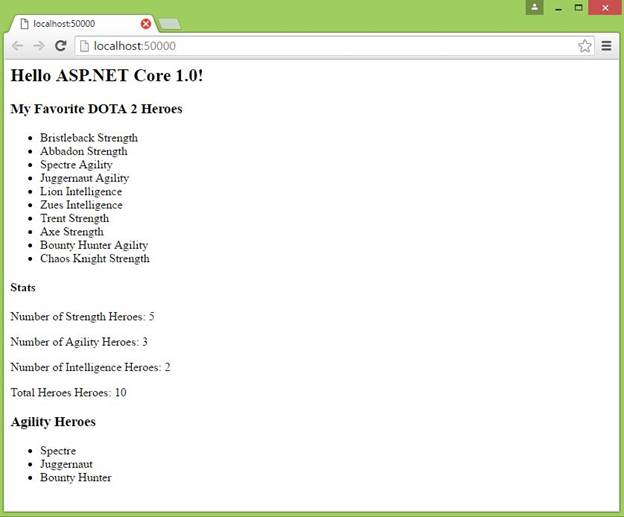624x517 pixels.
Task: Click list item Juggernaut Agility
Action: click(84, 178)
